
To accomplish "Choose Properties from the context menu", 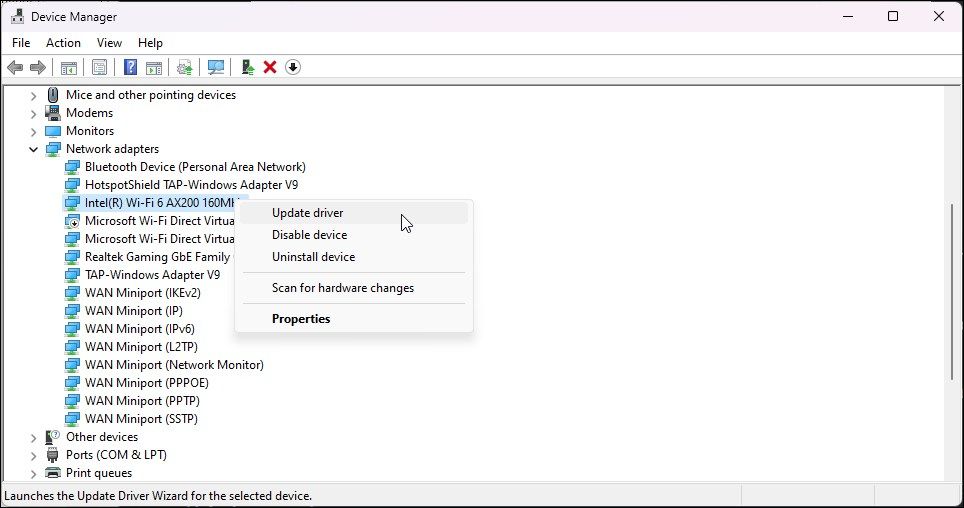I will 354,319.
